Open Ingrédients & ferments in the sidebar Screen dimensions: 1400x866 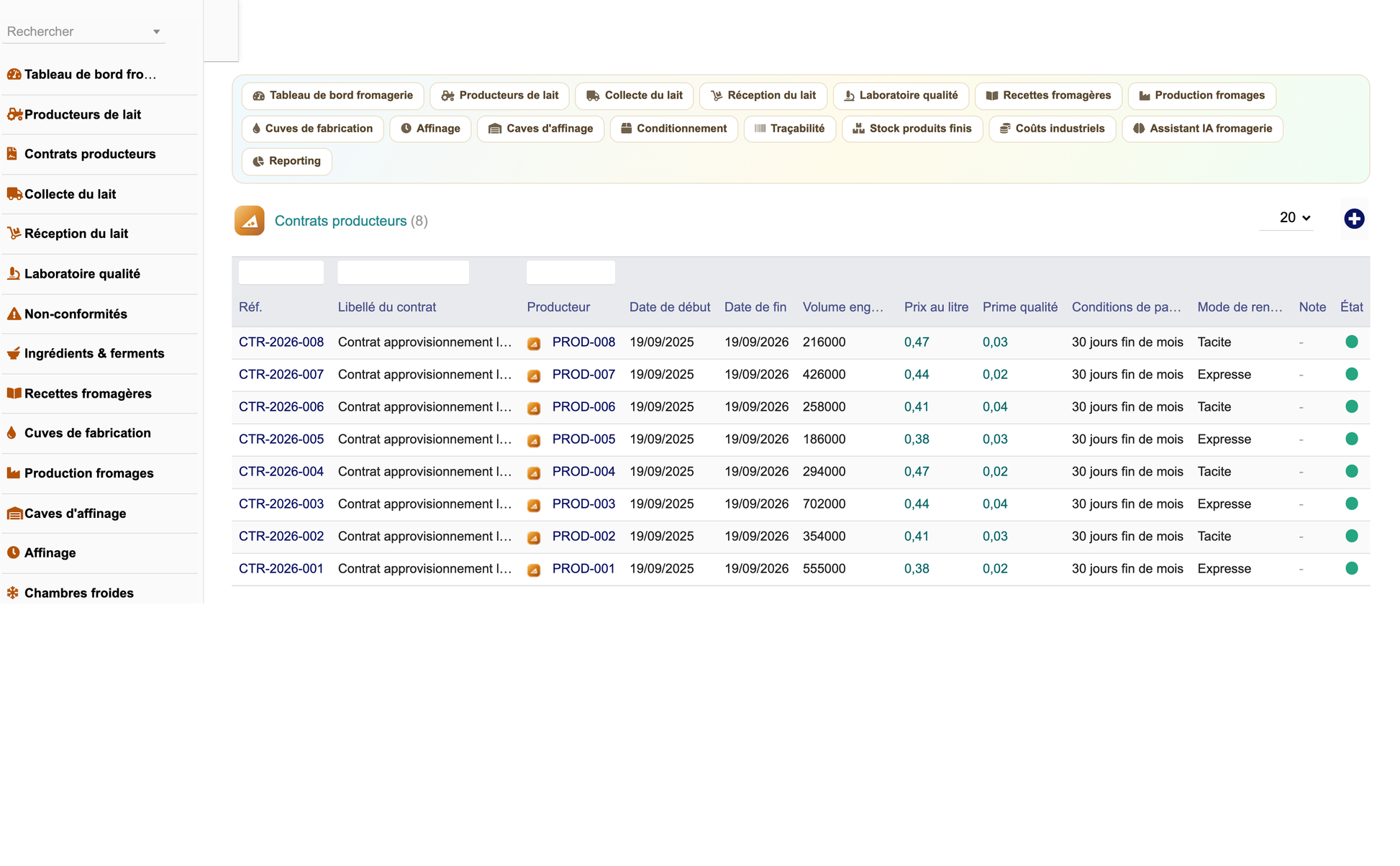click(94, 353)
